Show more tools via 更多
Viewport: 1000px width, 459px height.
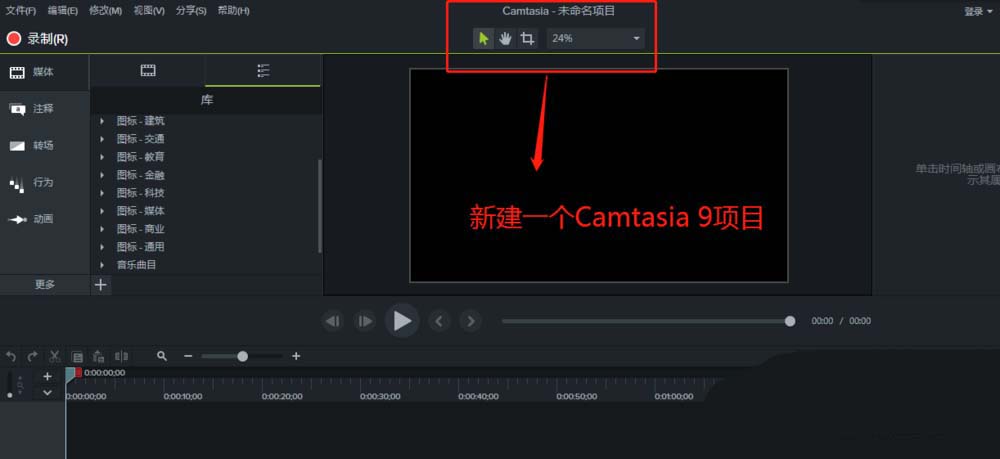(45, 285)
